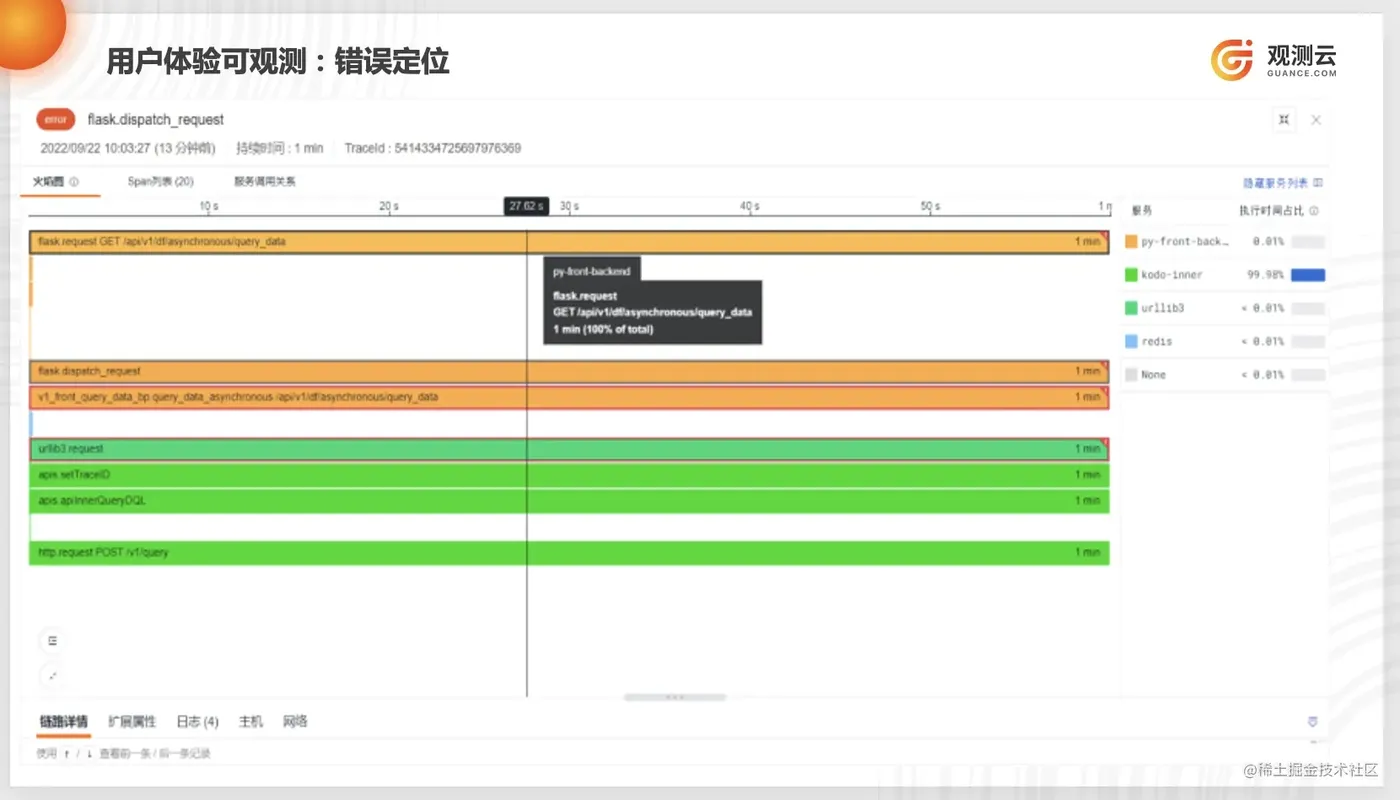The width and height of the screenshot is (1400, 800).
Task: Select the redis service name
Action: [1156, 341]
